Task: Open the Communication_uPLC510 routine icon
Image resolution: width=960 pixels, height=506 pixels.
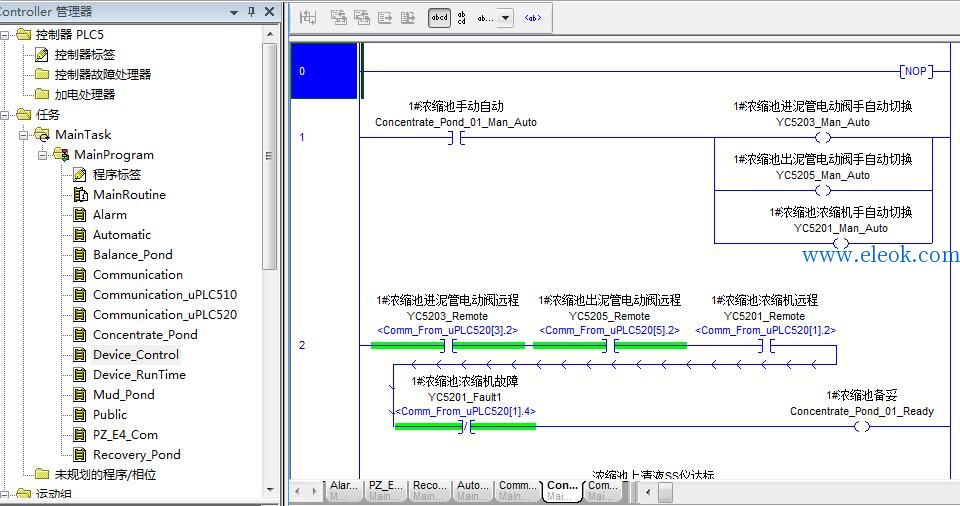Action: [x=80, y=295]
